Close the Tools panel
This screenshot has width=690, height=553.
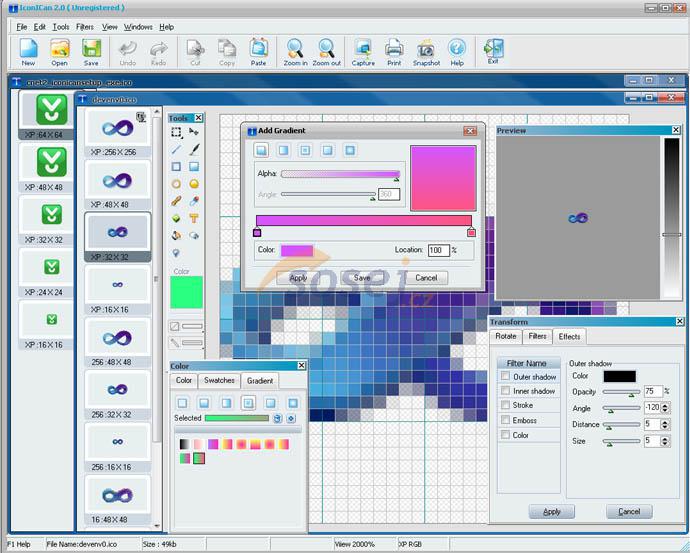[198, 118]
